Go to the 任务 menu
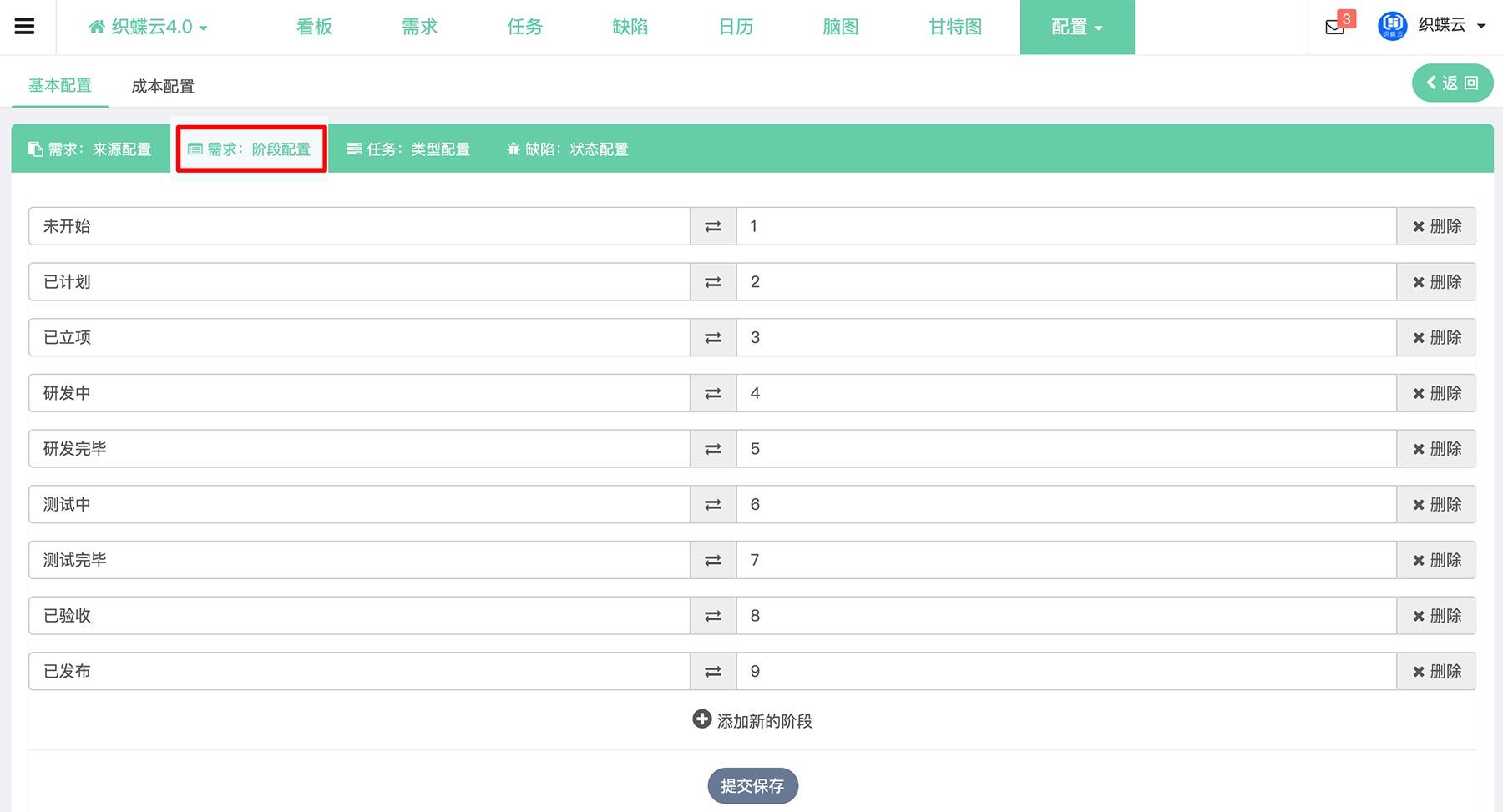1503x812 pixels. 525,27
